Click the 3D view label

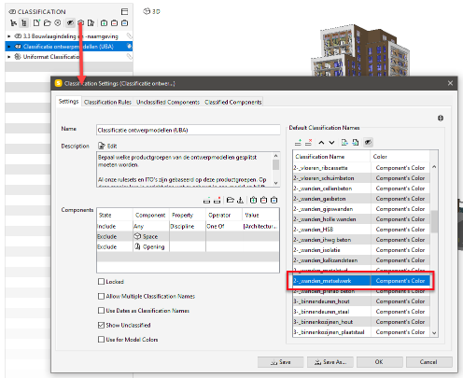coord(152,11)
